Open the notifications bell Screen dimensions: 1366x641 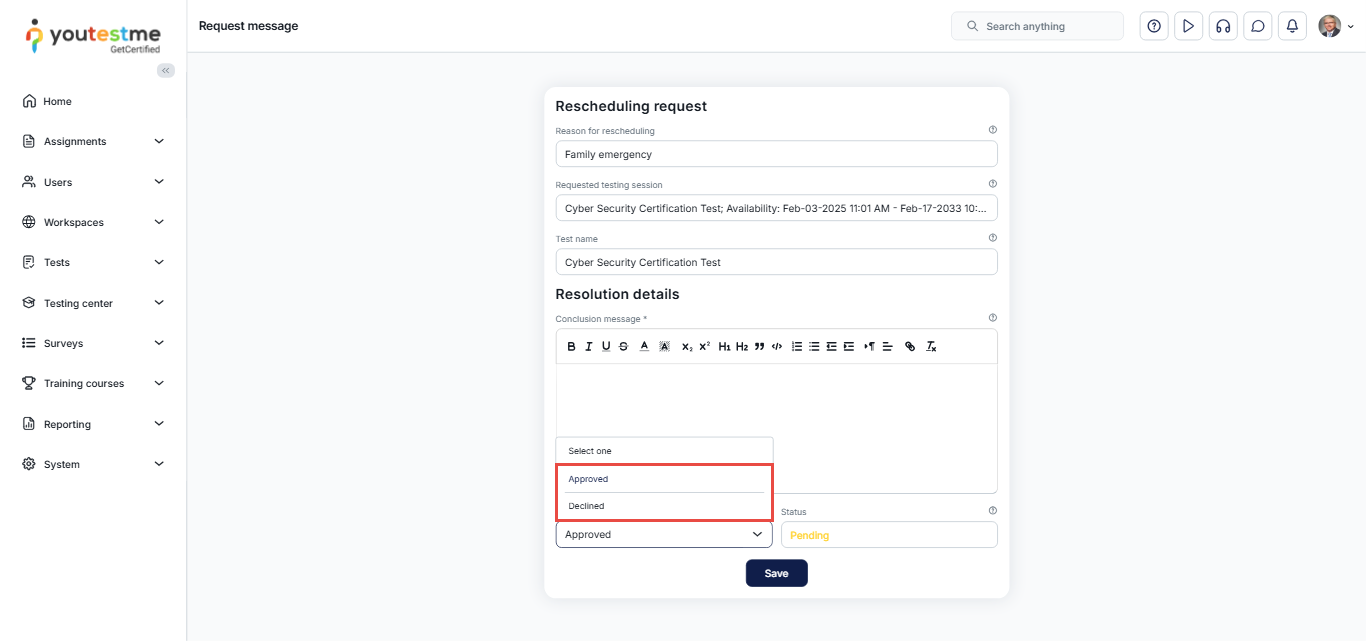(1292, 26)
